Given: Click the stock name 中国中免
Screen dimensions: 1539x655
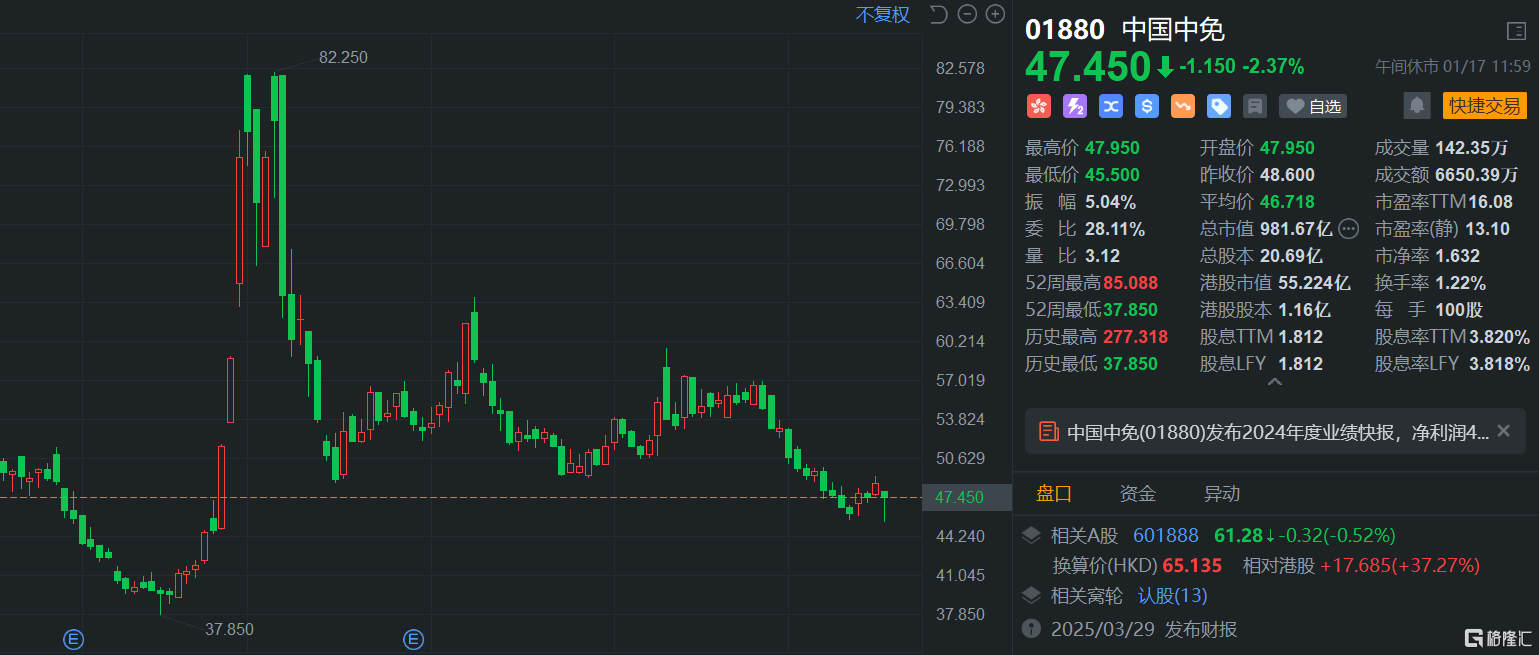Looking at the screenshot, I should 1174,30.
